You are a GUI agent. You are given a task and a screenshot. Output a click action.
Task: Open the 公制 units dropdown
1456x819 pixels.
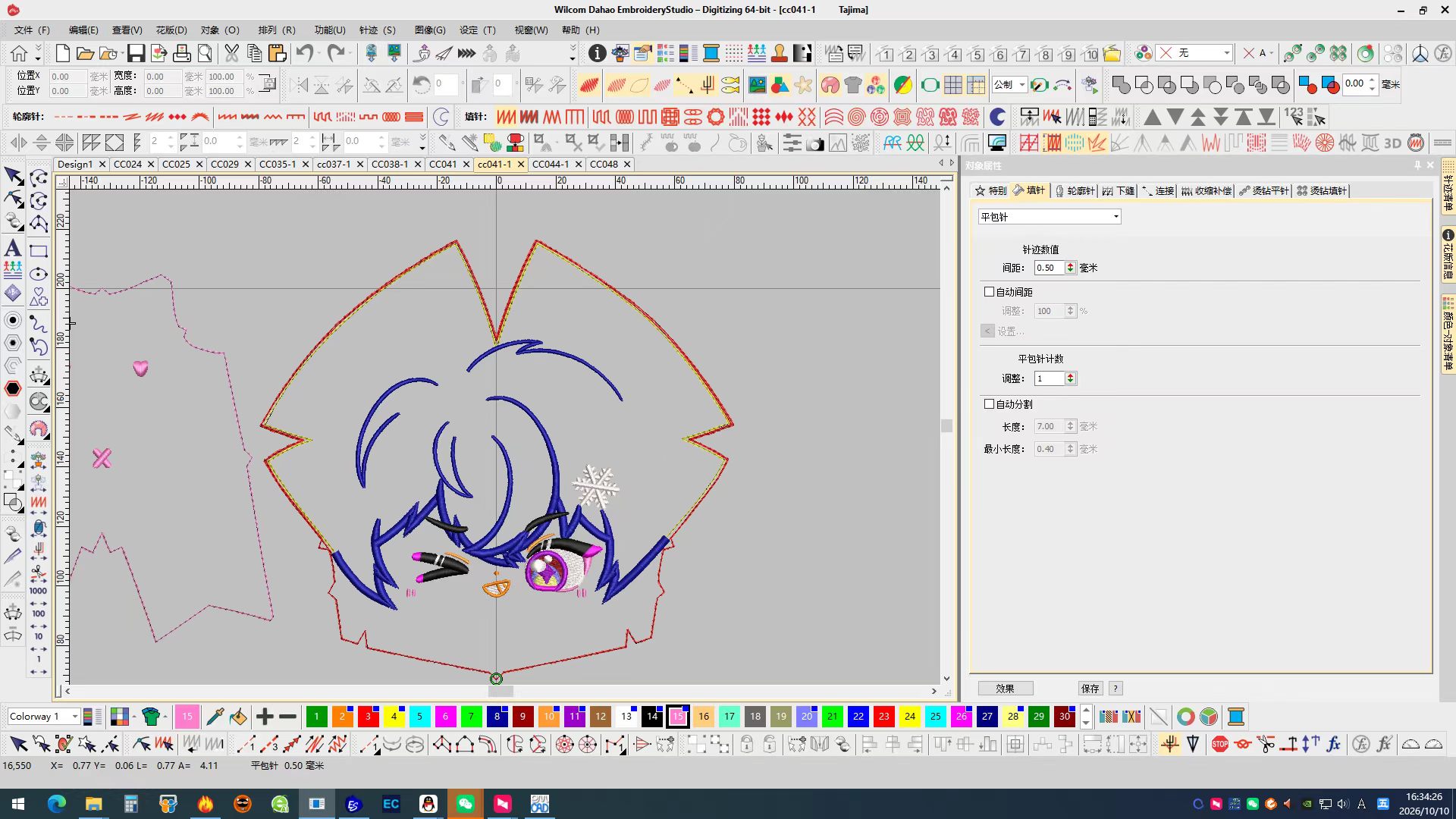coord(1010,84)
